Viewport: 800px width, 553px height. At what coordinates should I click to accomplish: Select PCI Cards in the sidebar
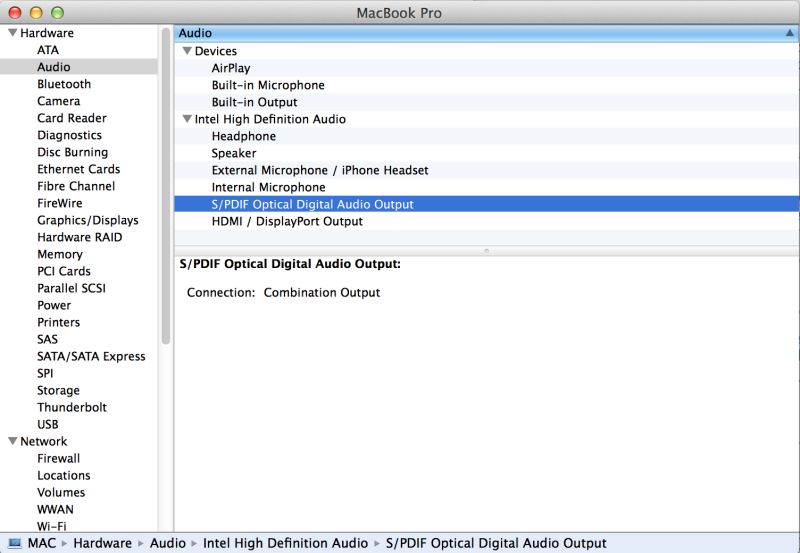point(64,271)
